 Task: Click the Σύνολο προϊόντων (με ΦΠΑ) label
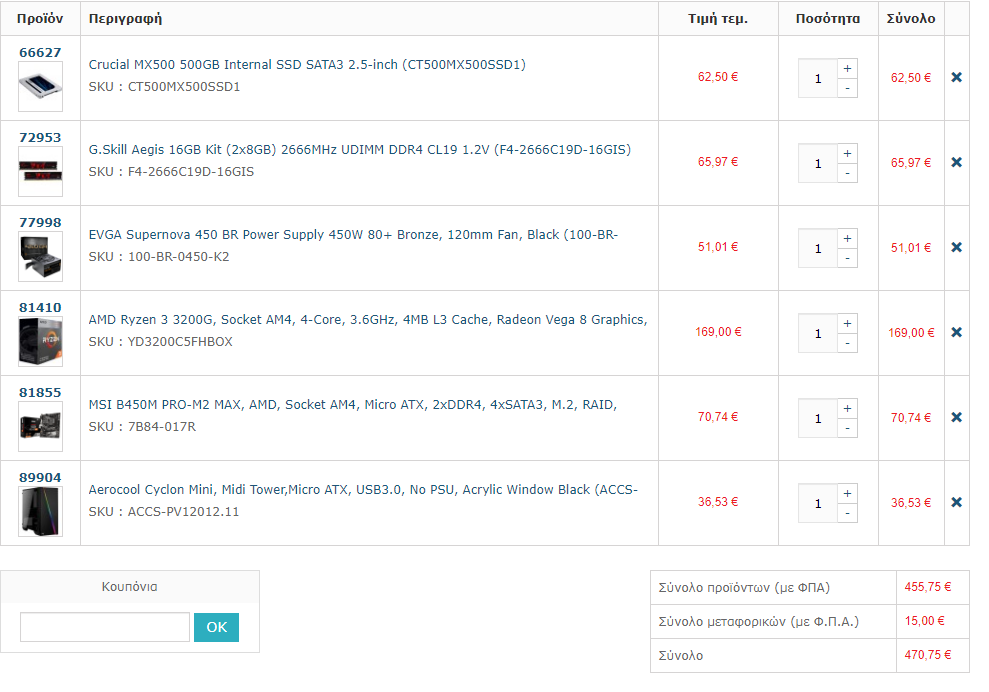(x=744, y=587)
